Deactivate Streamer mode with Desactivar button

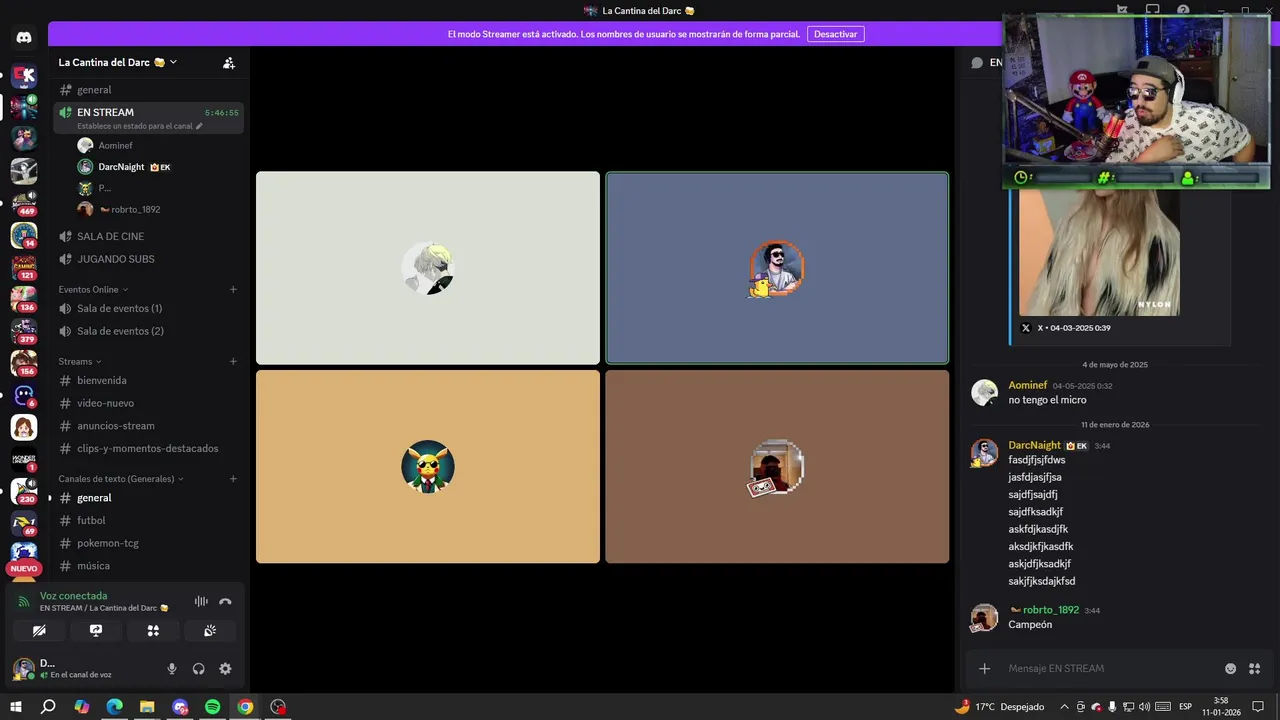(835, 34)
